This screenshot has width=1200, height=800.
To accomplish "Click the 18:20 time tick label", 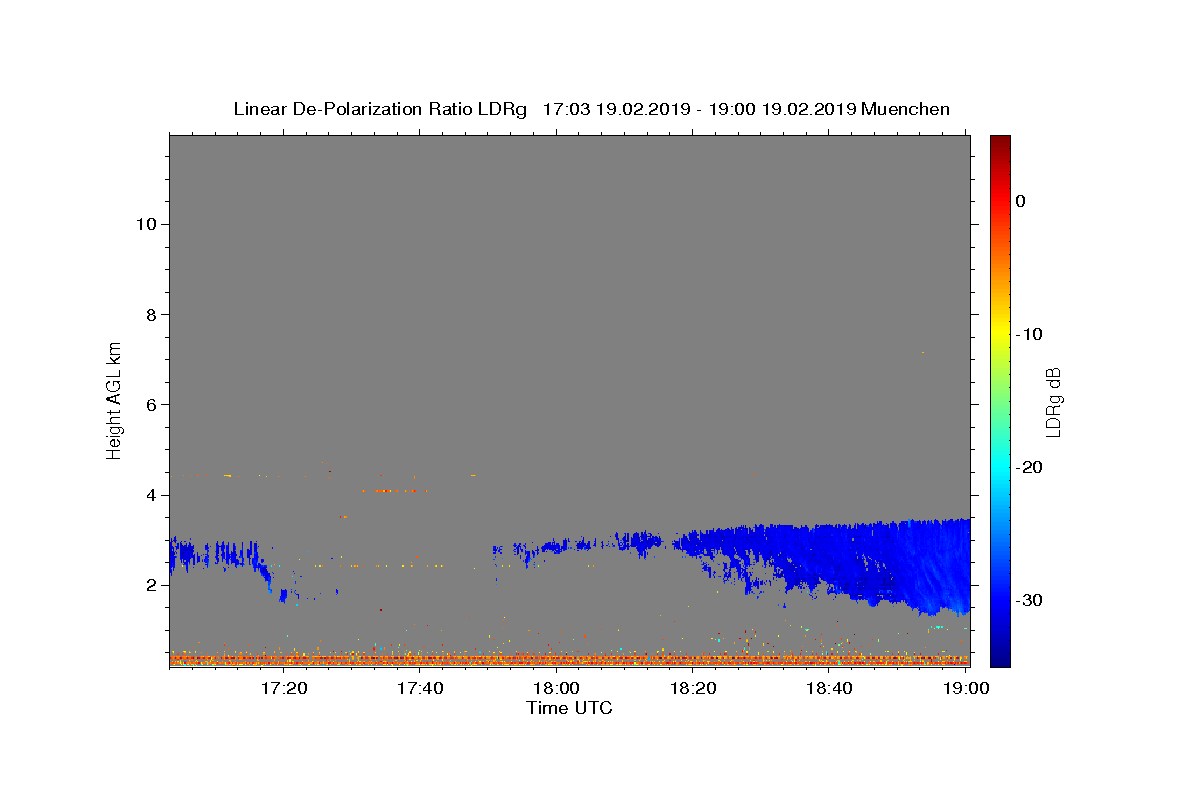I will [x=692, y=689].
